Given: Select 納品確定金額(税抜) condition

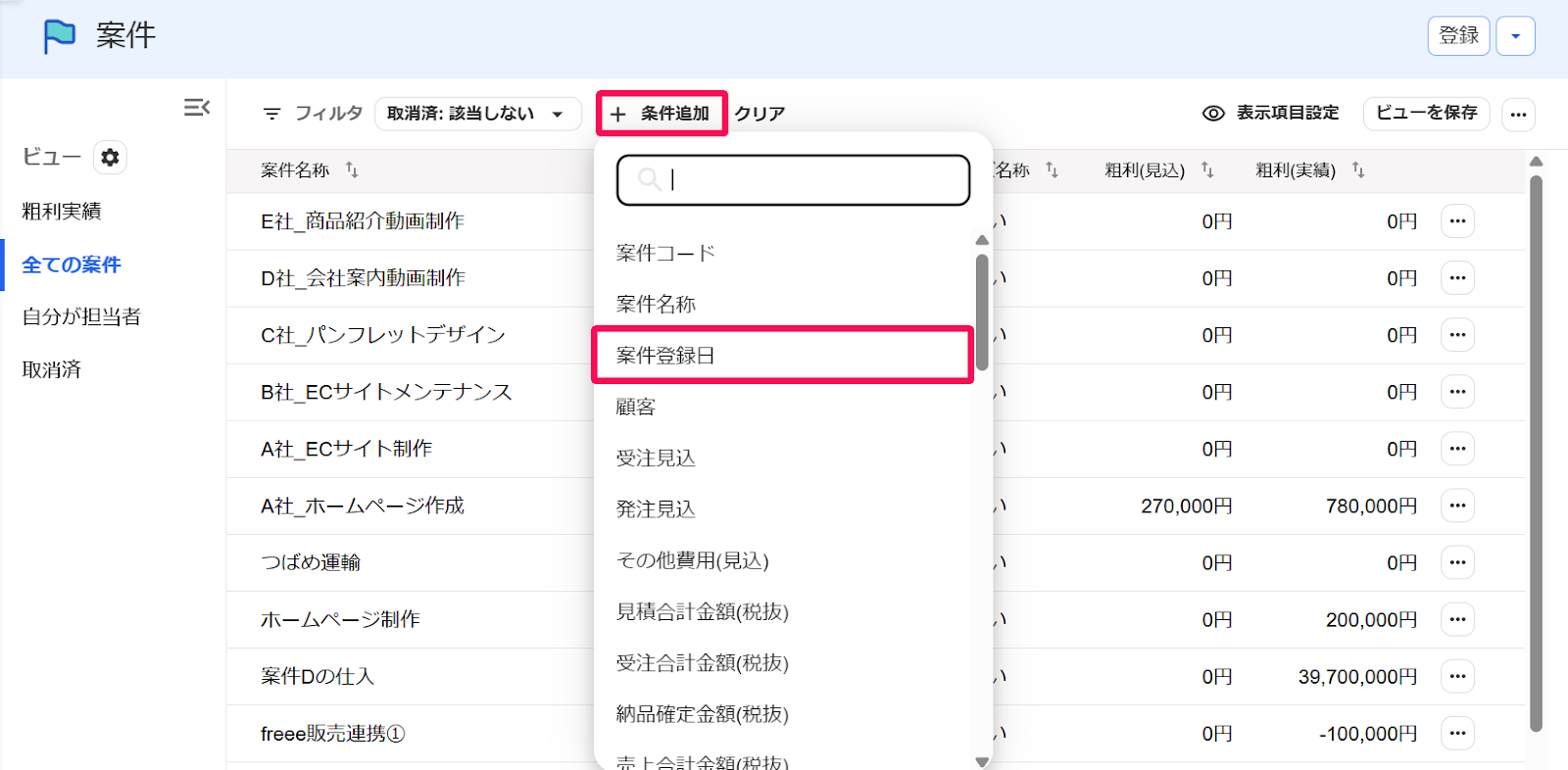Looking at the screenshot, I should coord(702,714).
